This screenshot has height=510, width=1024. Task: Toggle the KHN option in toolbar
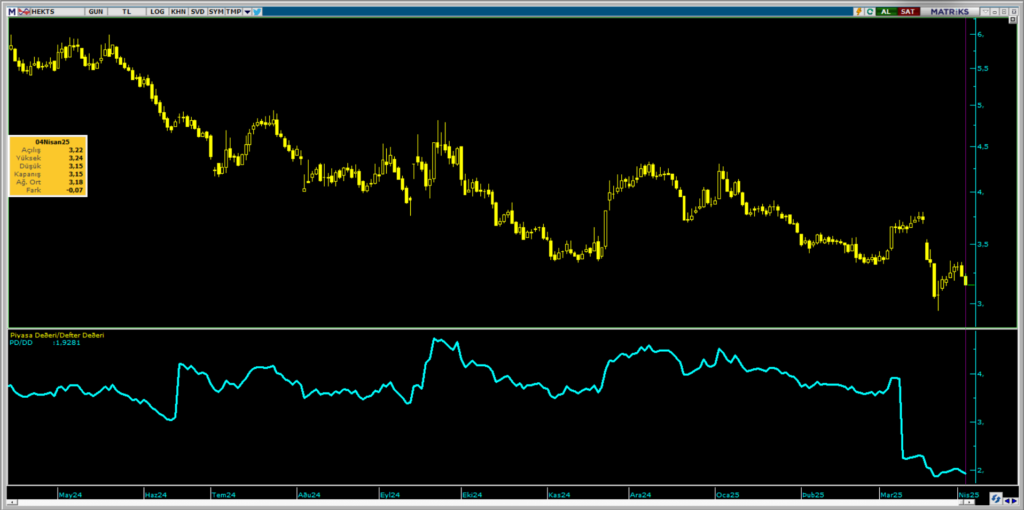tap(178, 12)
